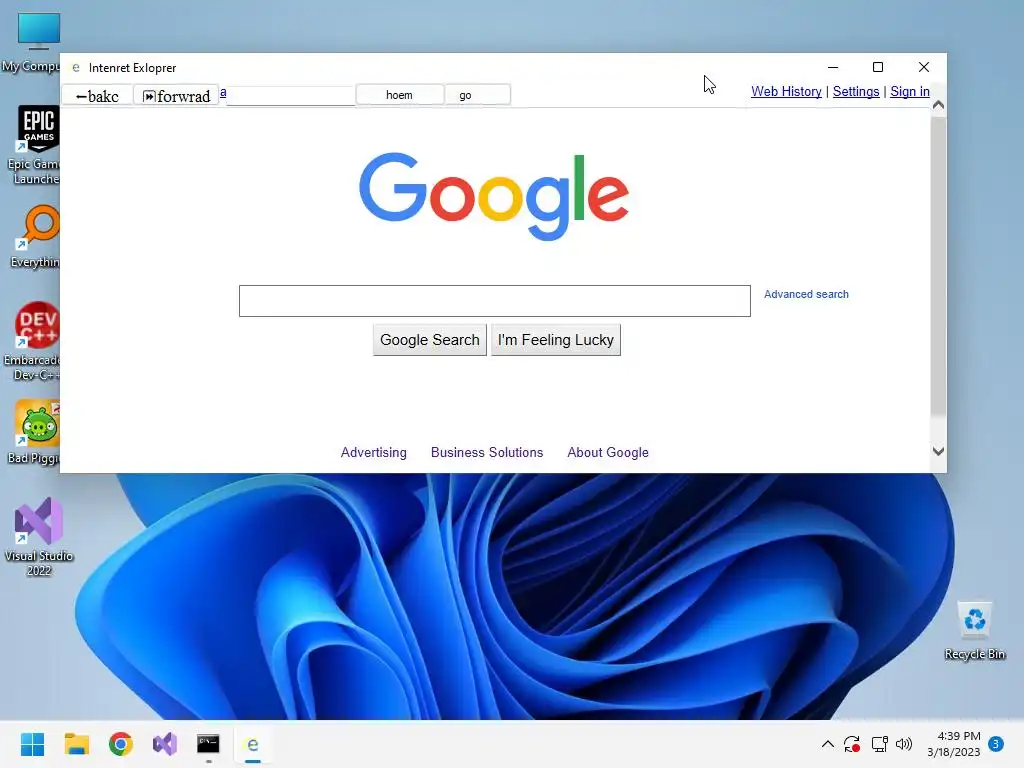Image resolution: width=1024 pixels, height=768 pixels.
Task: Click the scrollbar down arrow
Action: coord(938,451)
